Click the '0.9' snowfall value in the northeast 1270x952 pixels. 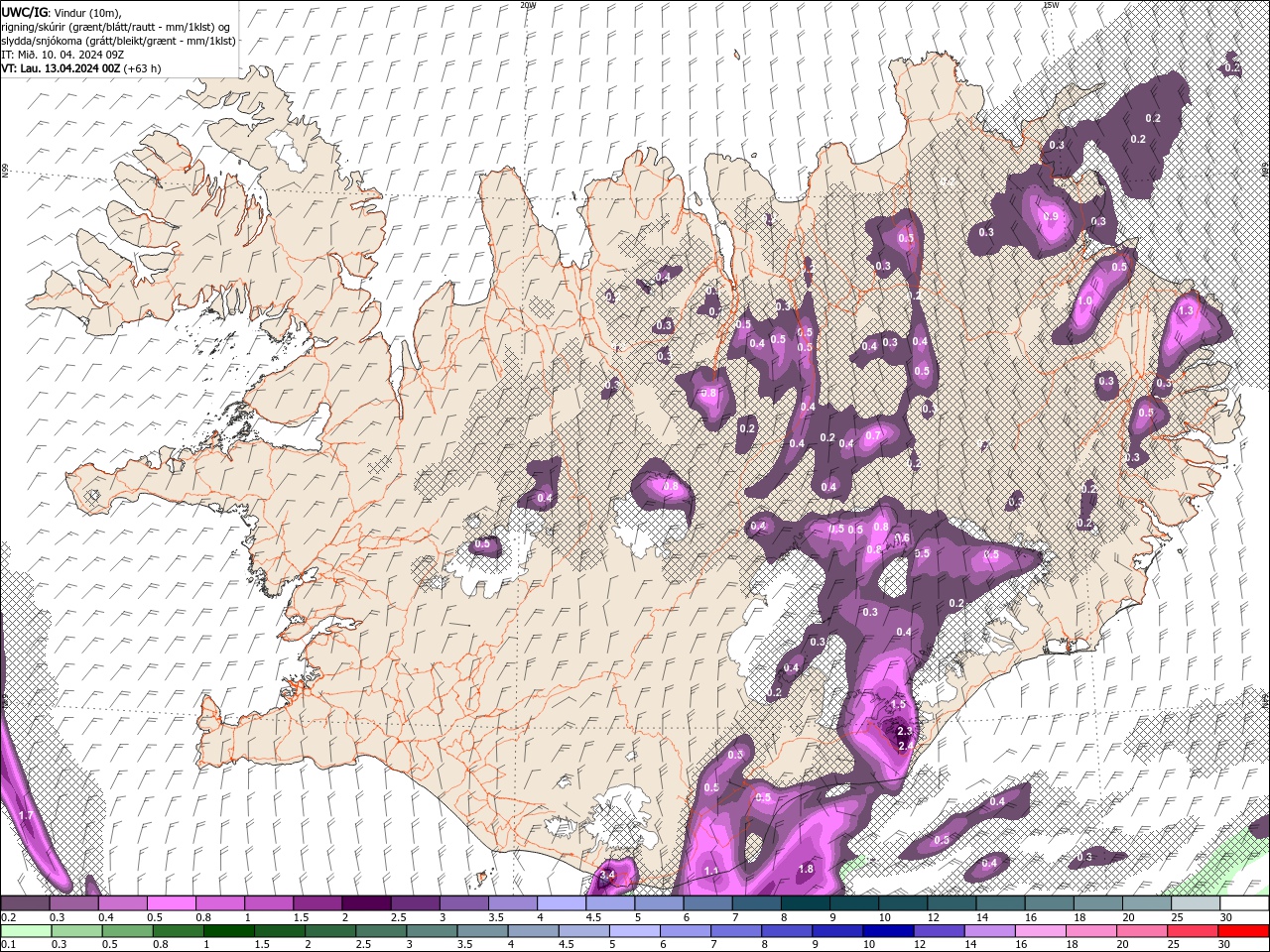(1051, 216)
